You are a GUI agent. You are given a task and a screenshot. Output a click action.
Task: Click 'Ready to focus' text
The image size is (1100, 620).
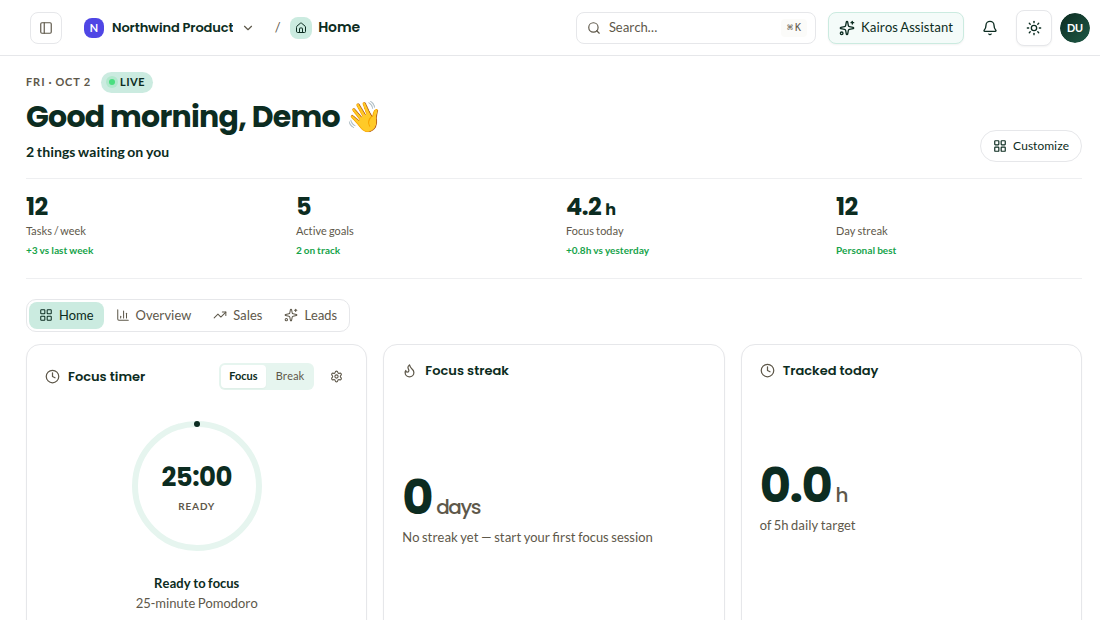196,584
